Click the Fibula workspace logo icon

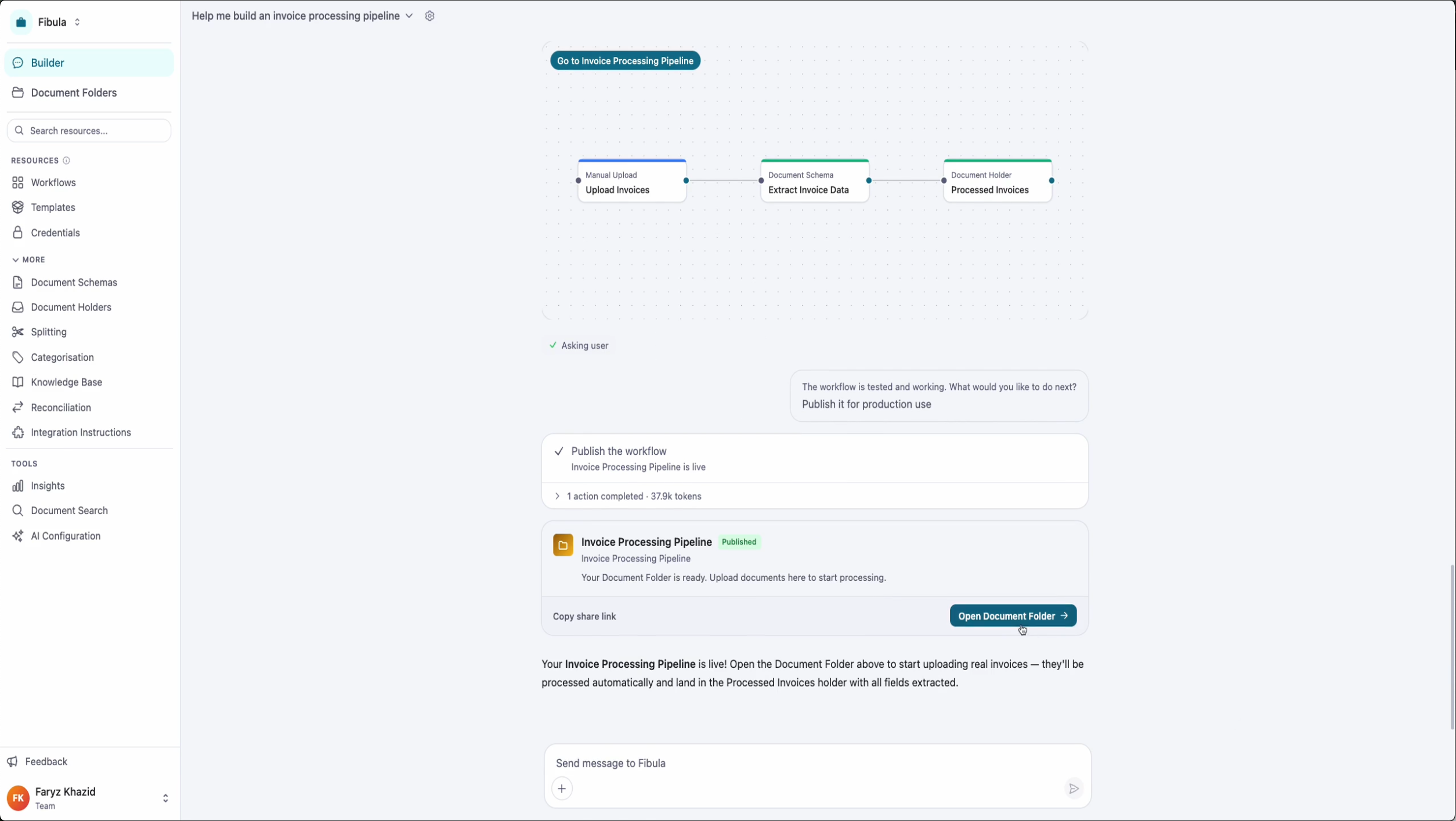21,22
